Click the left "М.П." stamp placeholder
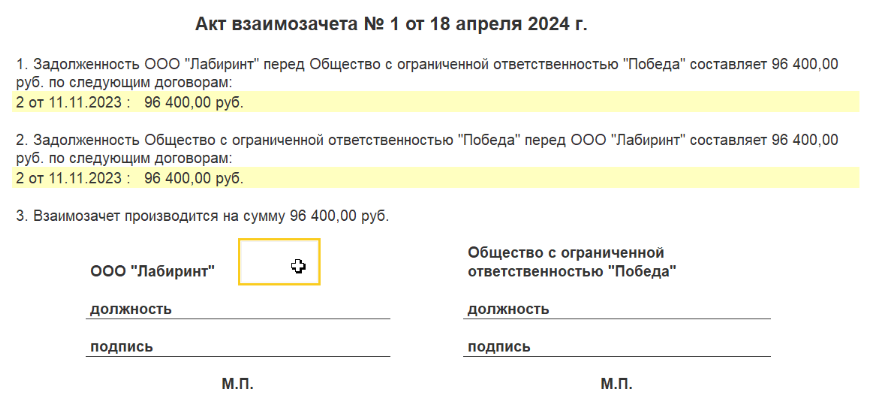Screen dimensions: 869x410 (x=238, y=384)
